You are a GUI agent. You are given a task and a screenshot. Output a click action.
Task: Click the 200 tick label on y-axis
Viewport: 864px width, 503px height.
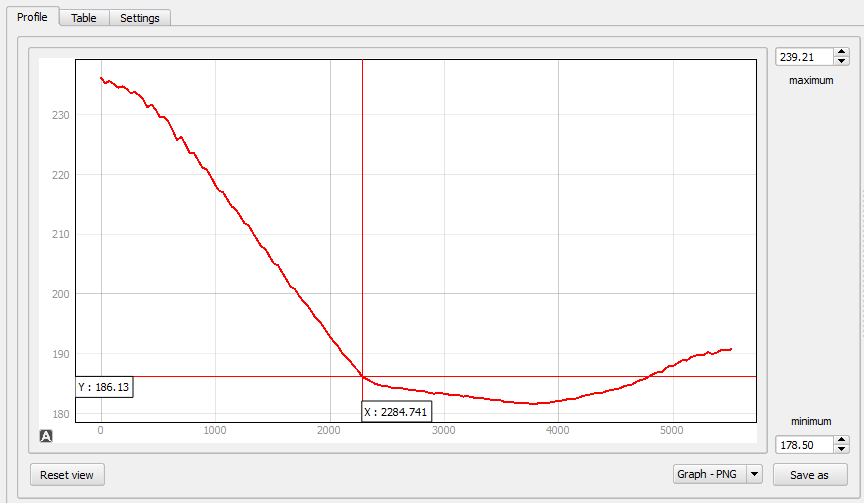62,294
